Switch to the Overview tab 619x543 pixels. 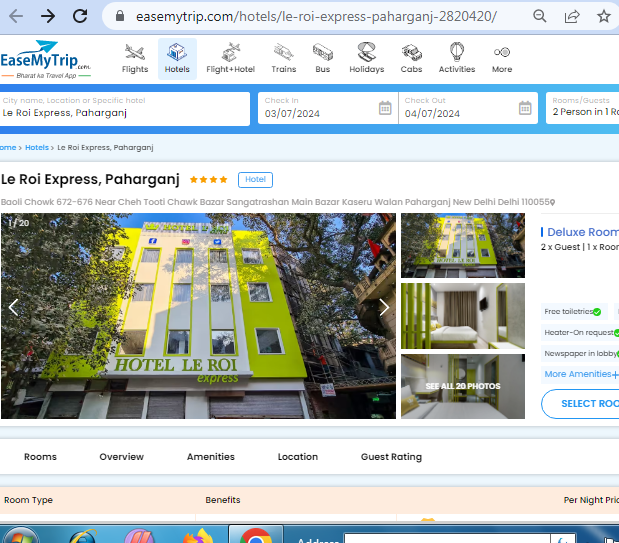pos(121,457)
